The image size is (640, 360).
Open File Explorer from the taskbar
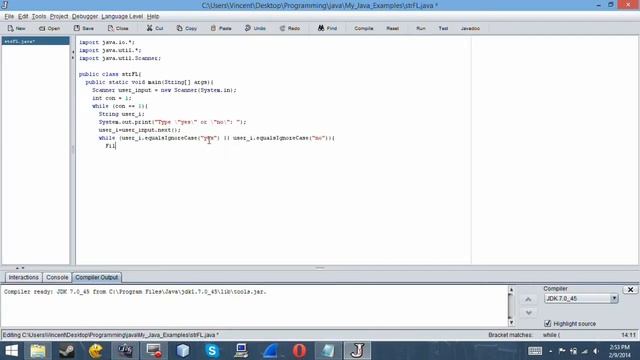[38, 351]
